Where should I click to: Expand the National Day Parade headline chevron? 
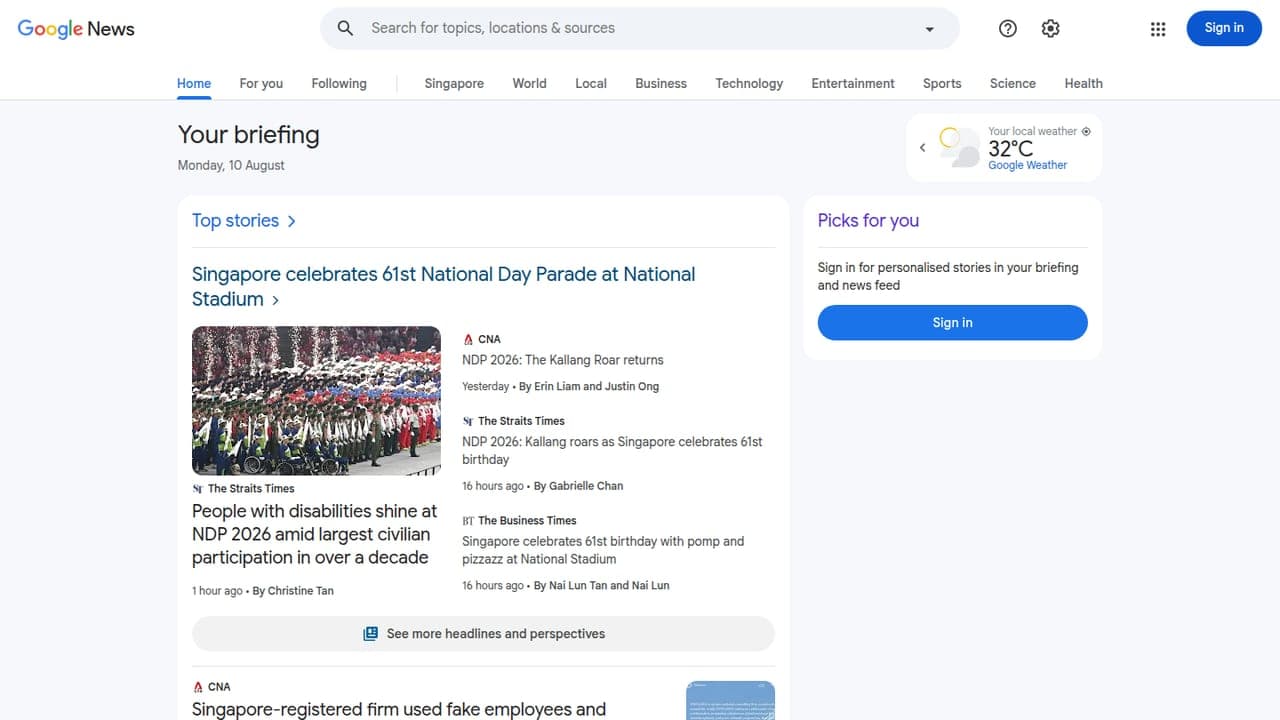[x=275, y=300]
